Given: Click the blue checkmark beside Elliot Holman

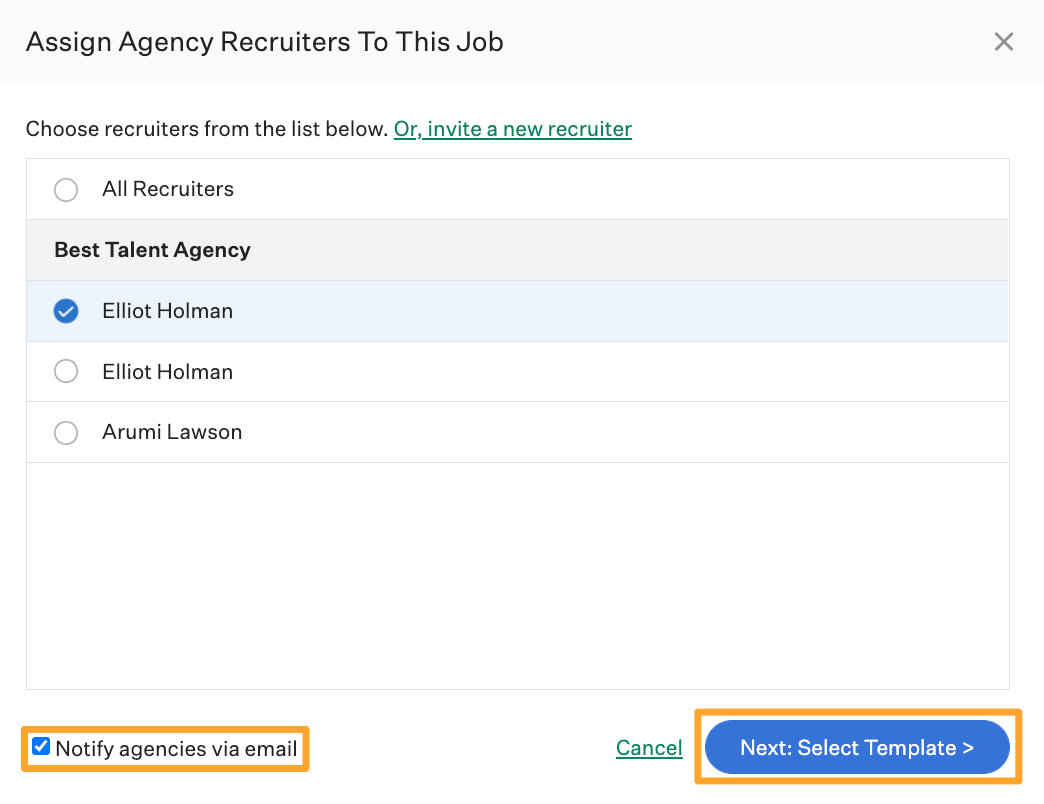Looking at the screenshot, I should 66,311.
